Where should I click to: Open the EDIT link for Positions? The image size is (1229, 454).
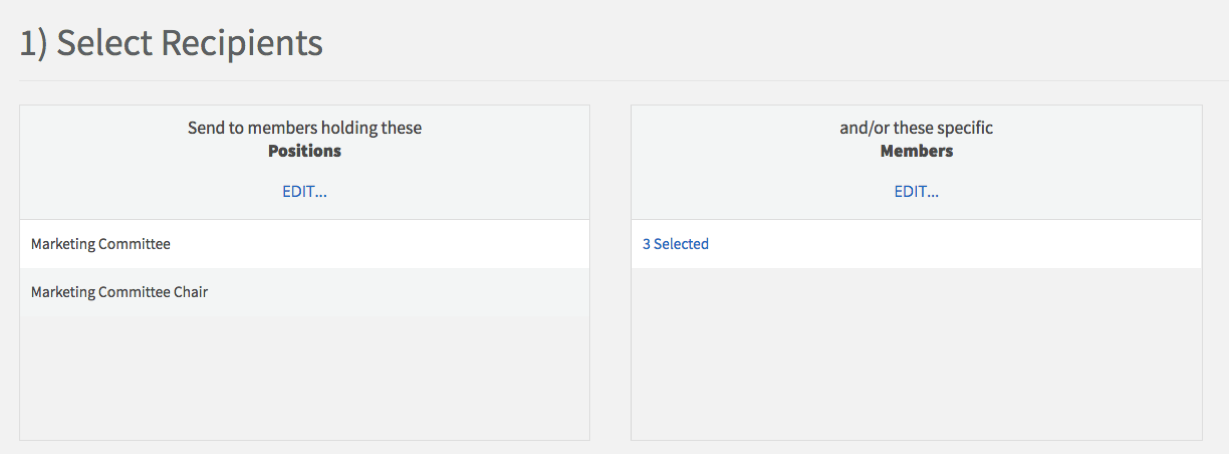[x=304, y=192]
